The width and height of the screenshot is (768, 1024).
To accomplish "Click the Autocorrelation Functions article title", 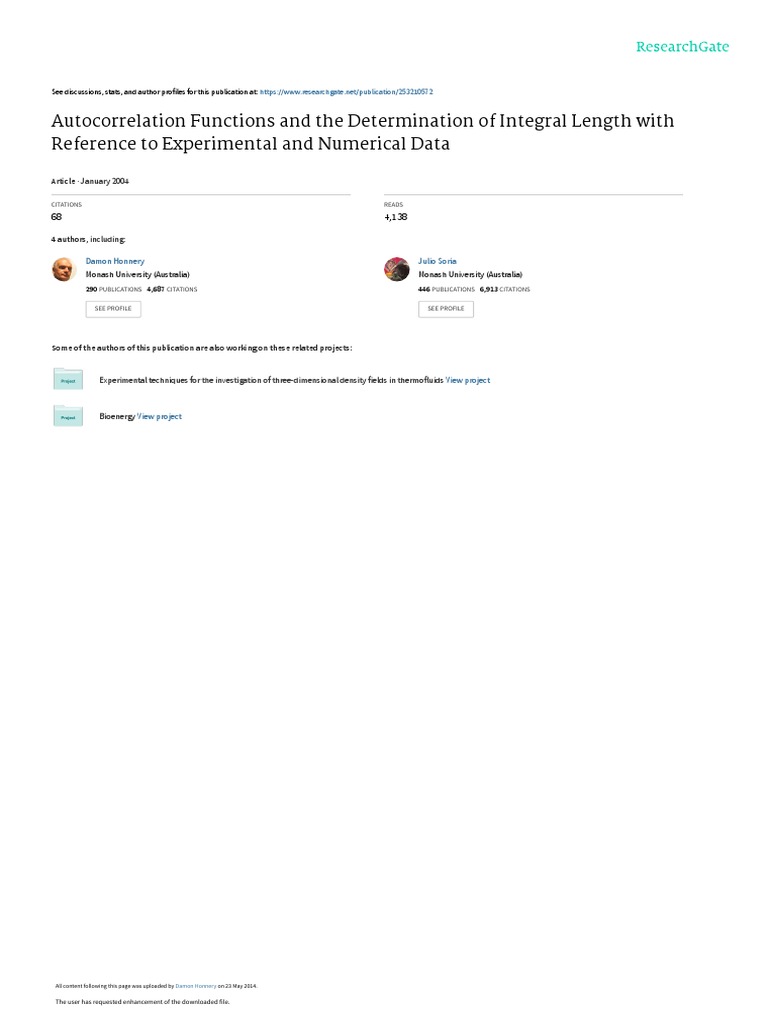I will [362, 132].
